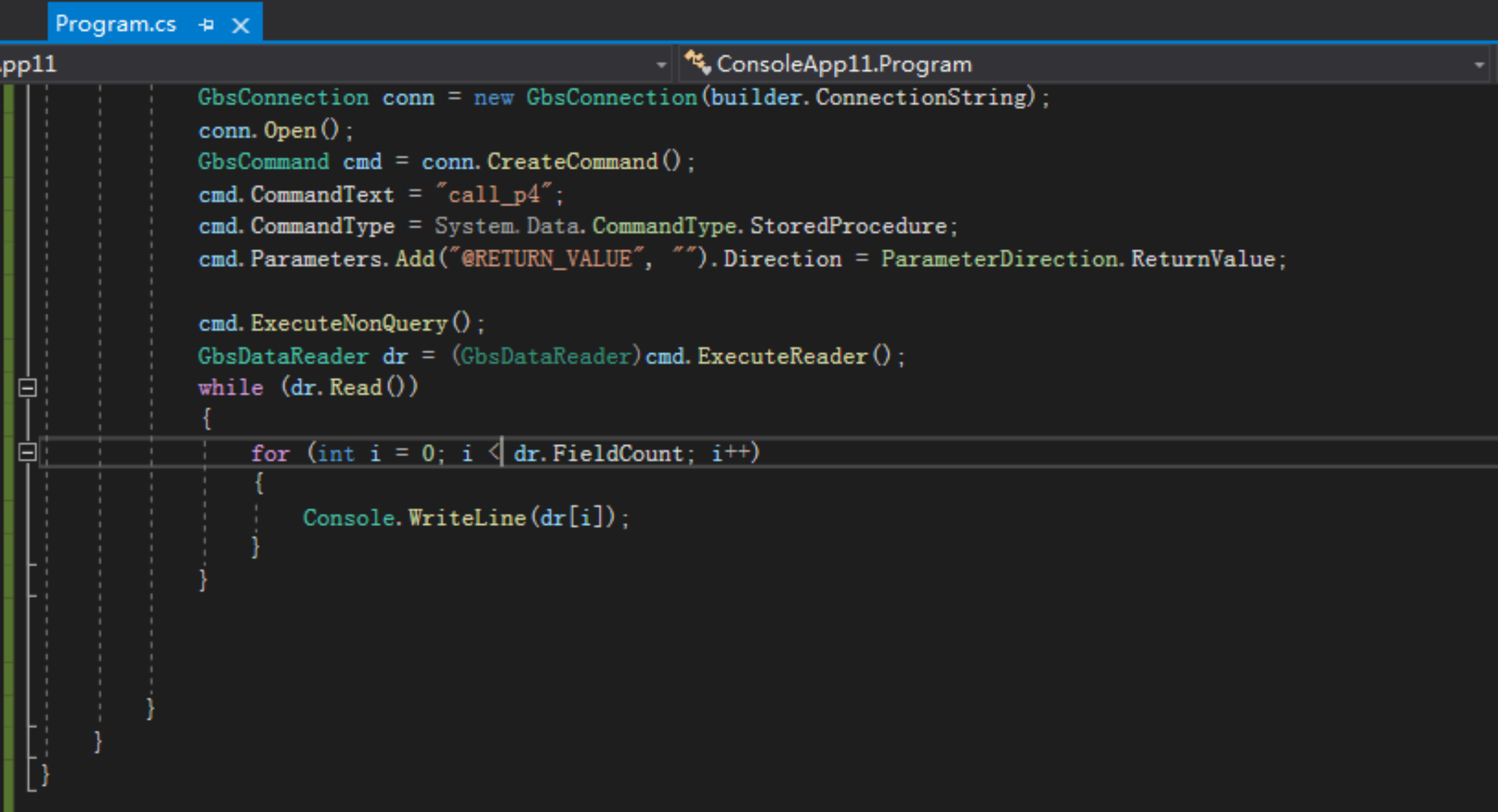Click the ExecuteNonQuery method call
This screenshot has width=1498, height=812.
[x=349, y=323]
